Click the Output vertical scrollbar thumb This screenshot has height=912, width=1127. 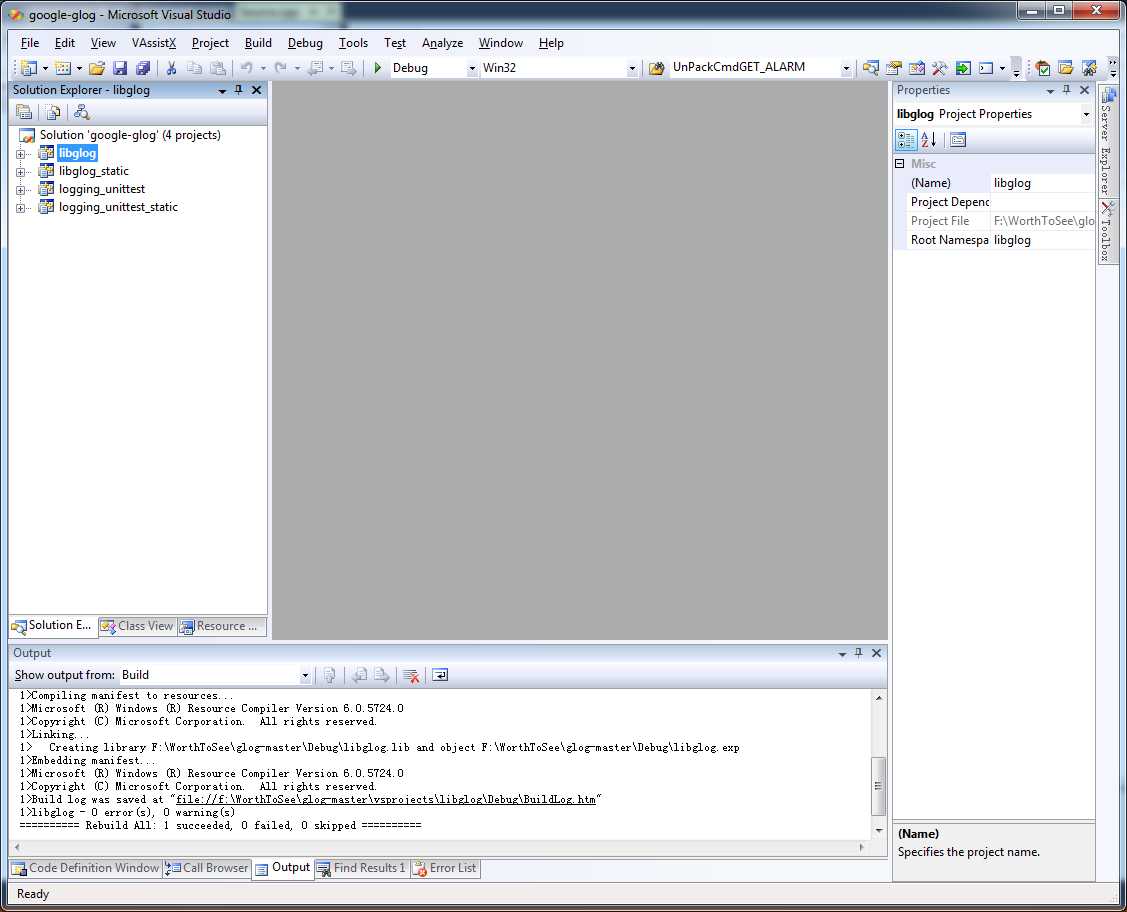click(878, 786)
